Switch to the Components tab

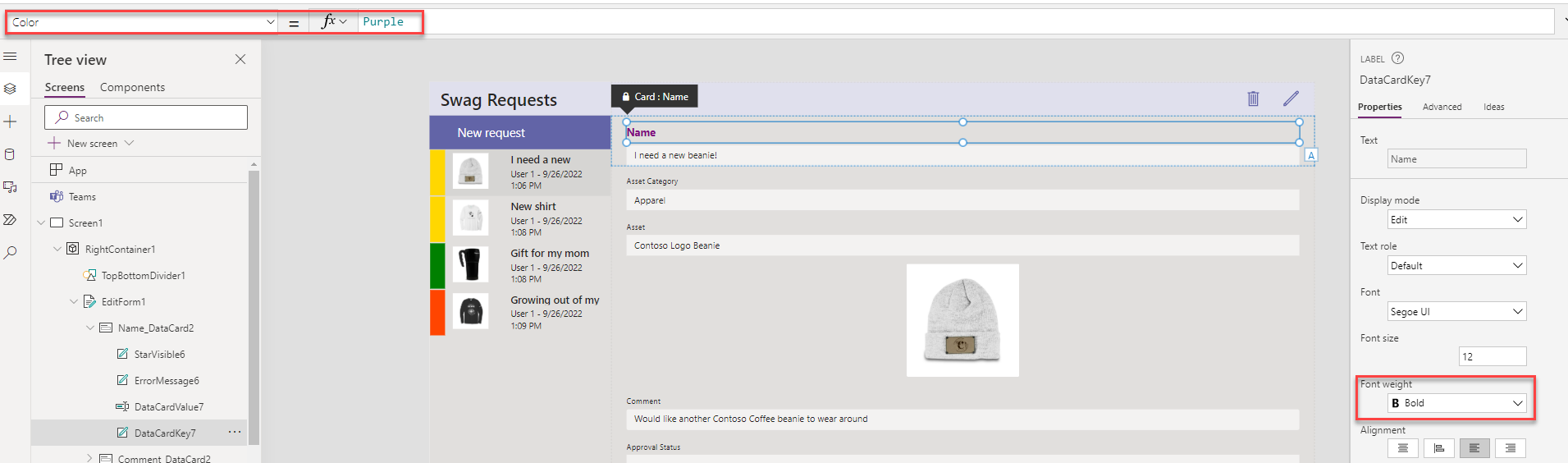point(132,87)
